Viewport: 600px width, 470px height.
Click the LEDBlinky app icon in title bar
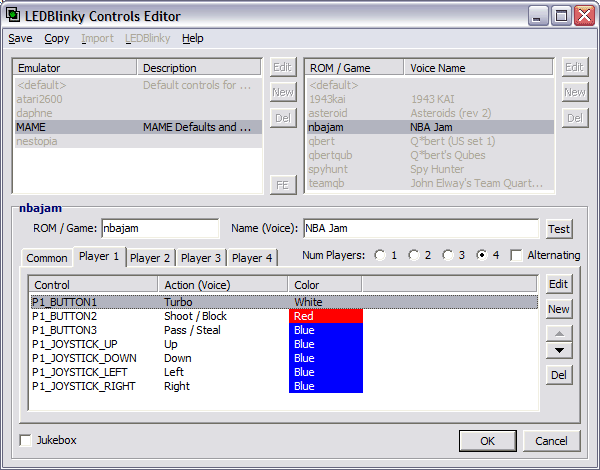[13, 15]
